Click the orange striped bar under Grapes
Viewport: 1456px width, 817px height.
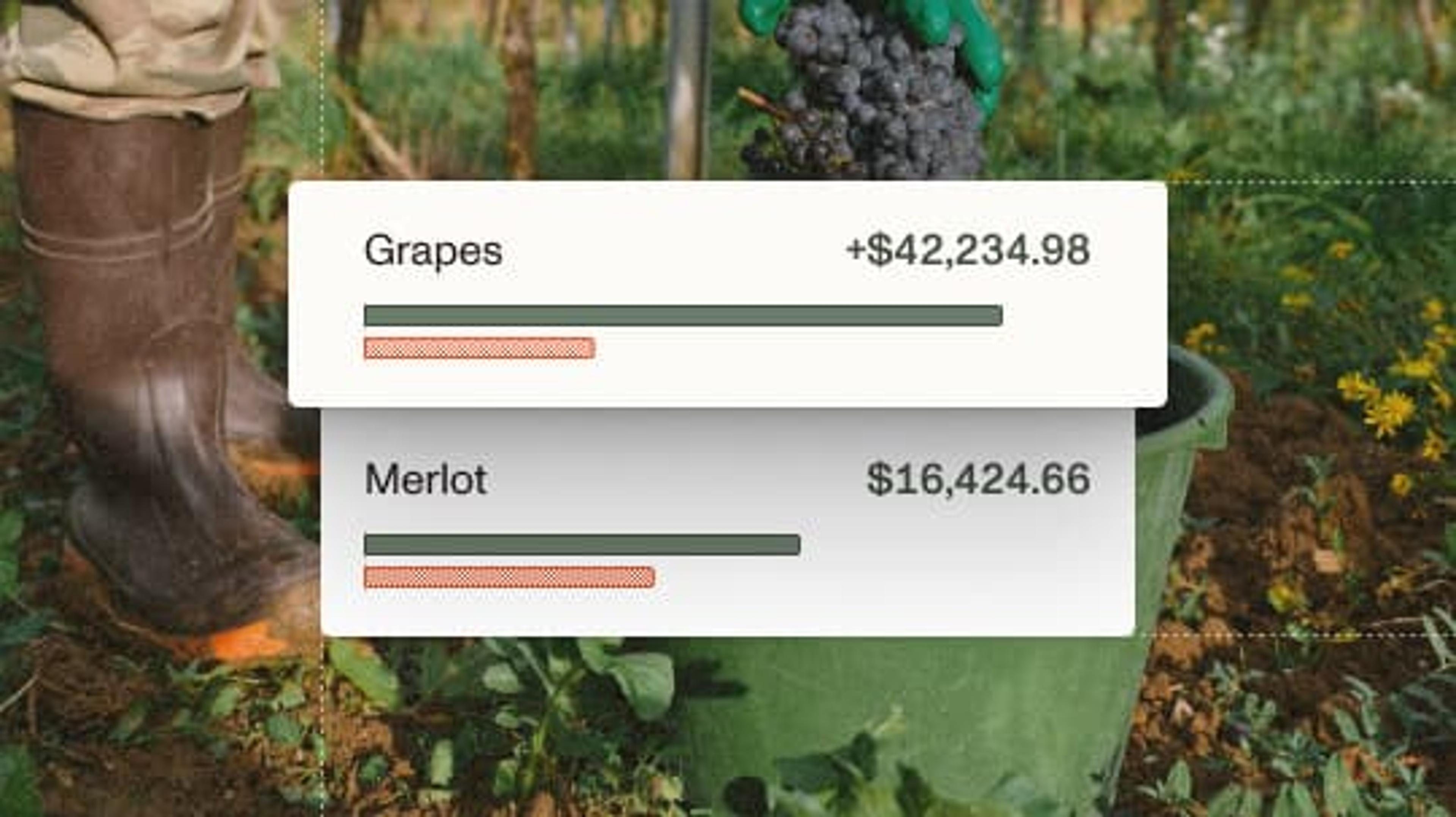point(479,348)
